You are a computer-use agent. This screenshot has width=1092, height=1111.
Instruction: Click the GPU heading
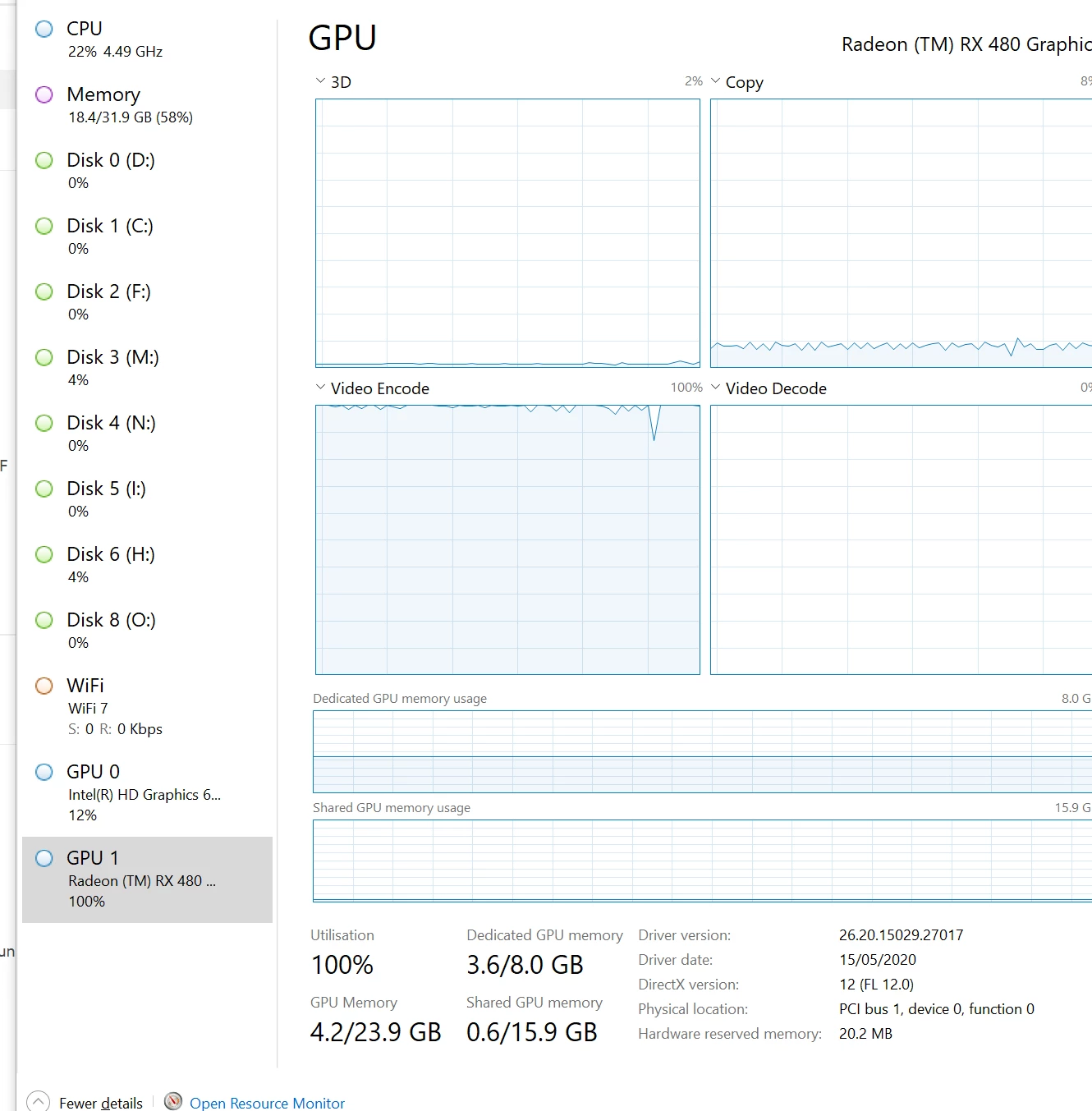pos(342,38)
